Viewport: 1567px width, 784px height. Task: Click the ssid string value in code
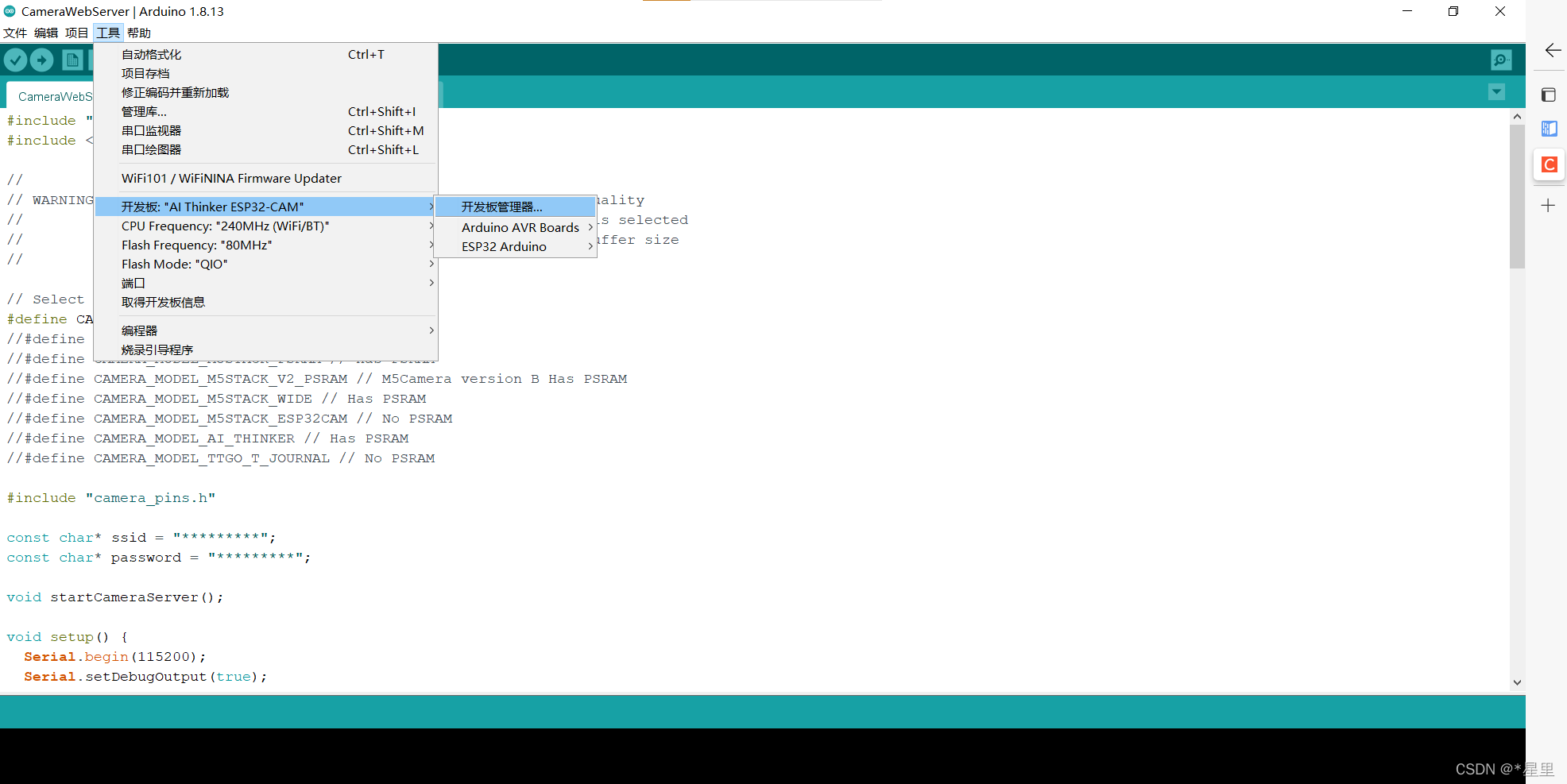click(x=222, y=538)
